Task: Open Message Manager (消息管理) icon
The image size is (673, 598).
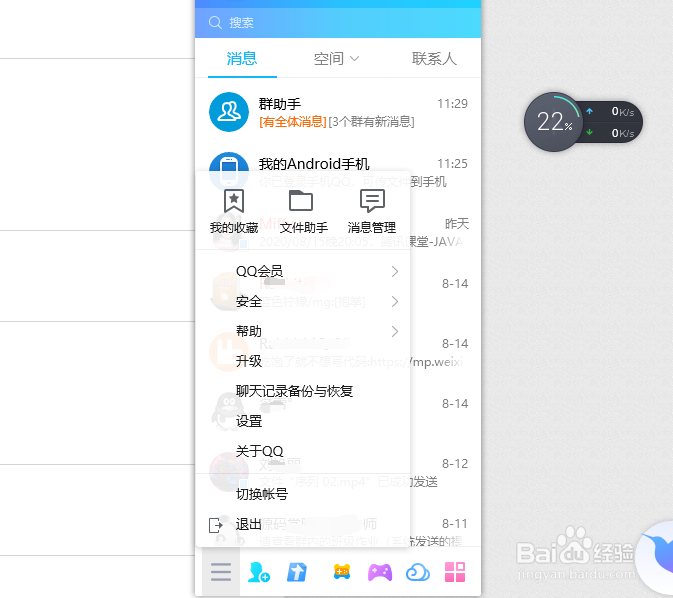Action: pos(372,200)
